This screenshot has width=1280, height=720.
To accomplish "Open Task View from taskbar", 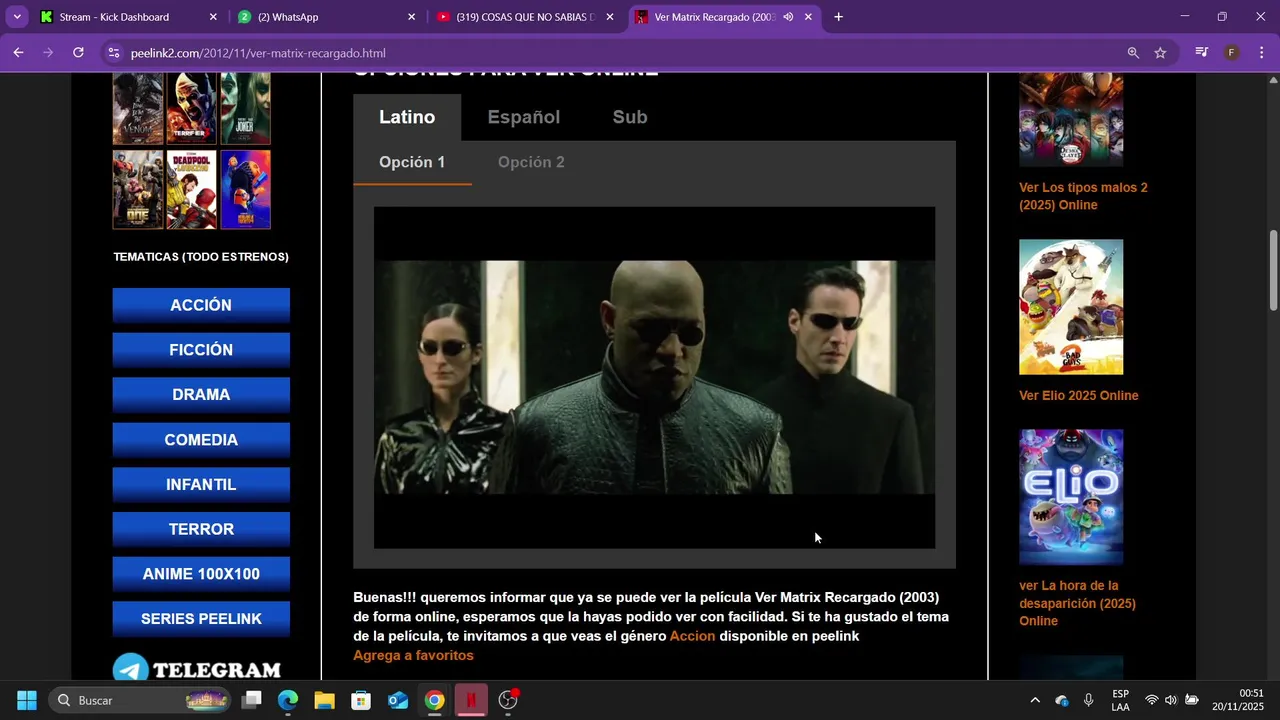I will [252, 700].
